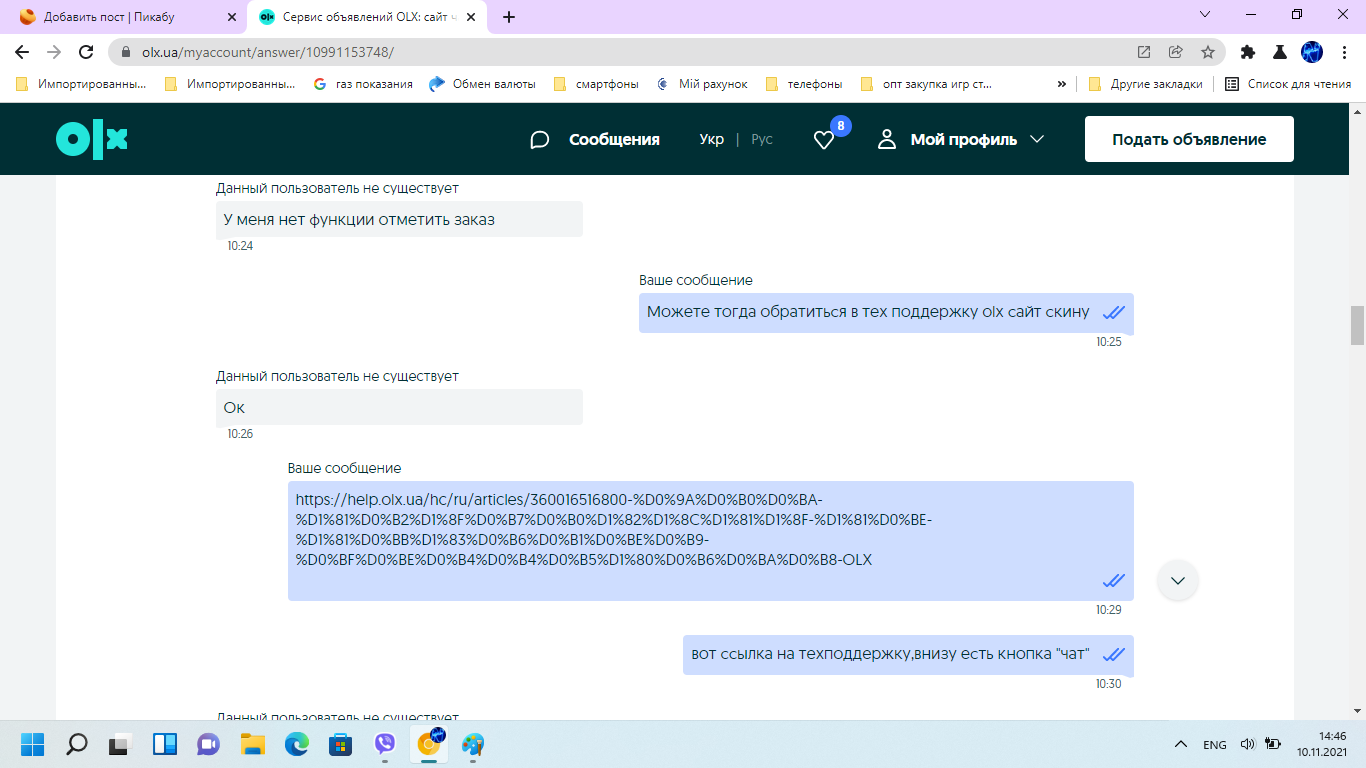Open Viber from the taskbar
This screenshot has height=768, width=1366.
point(385,744)
